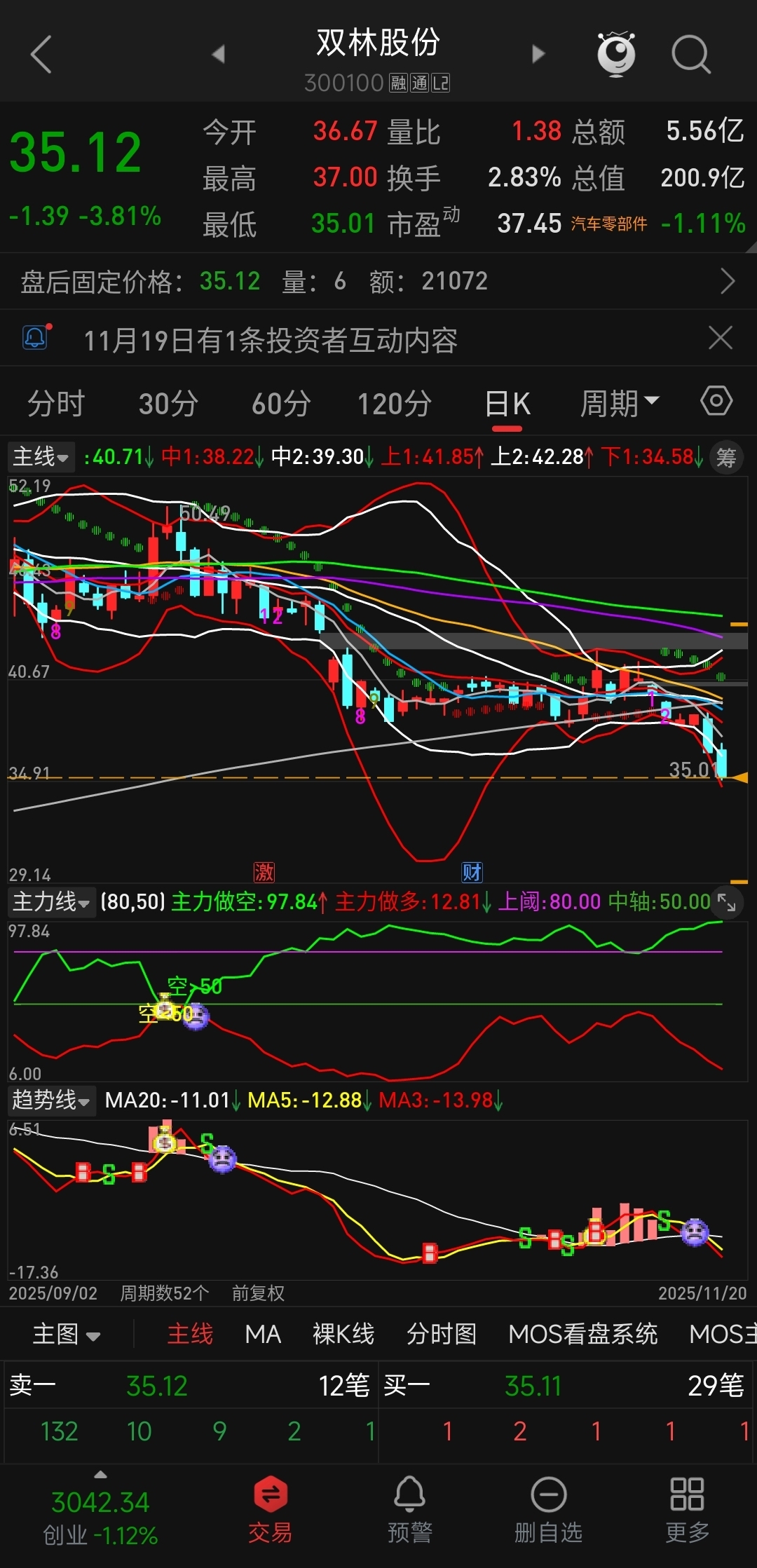757x1568 pixels.
Task: Tap the 卖一 price 35.12
Action: coord(157,1386)
